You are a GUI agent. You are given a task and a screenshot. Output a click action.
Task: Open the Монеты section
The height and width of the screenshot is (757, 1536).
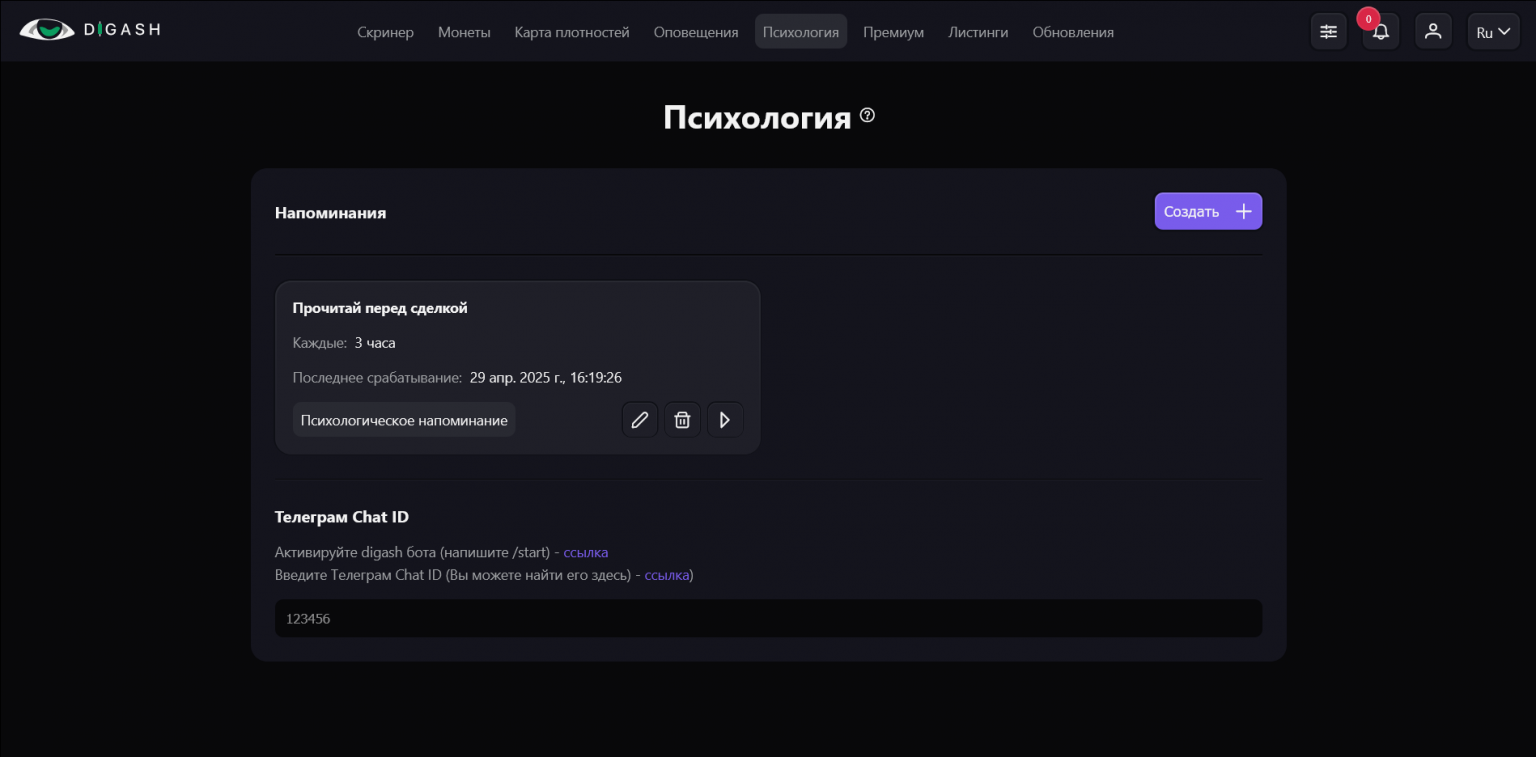[464, 32]
